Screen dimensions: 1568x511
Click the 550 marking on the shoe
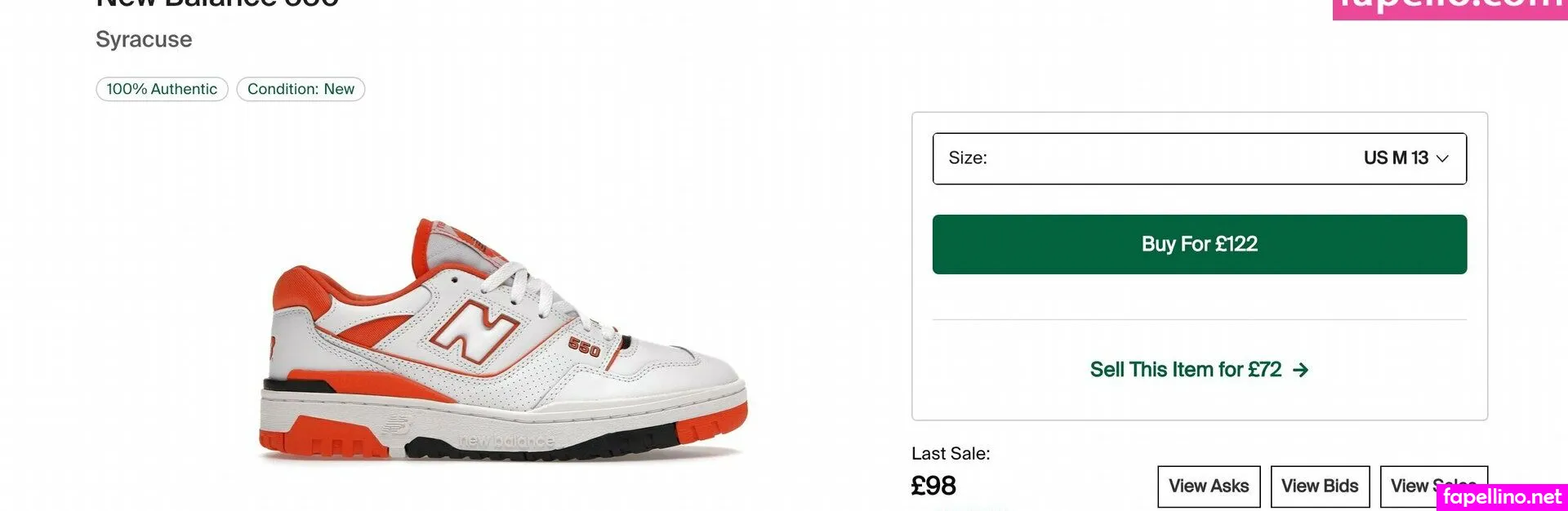click(x=584, y=347)
